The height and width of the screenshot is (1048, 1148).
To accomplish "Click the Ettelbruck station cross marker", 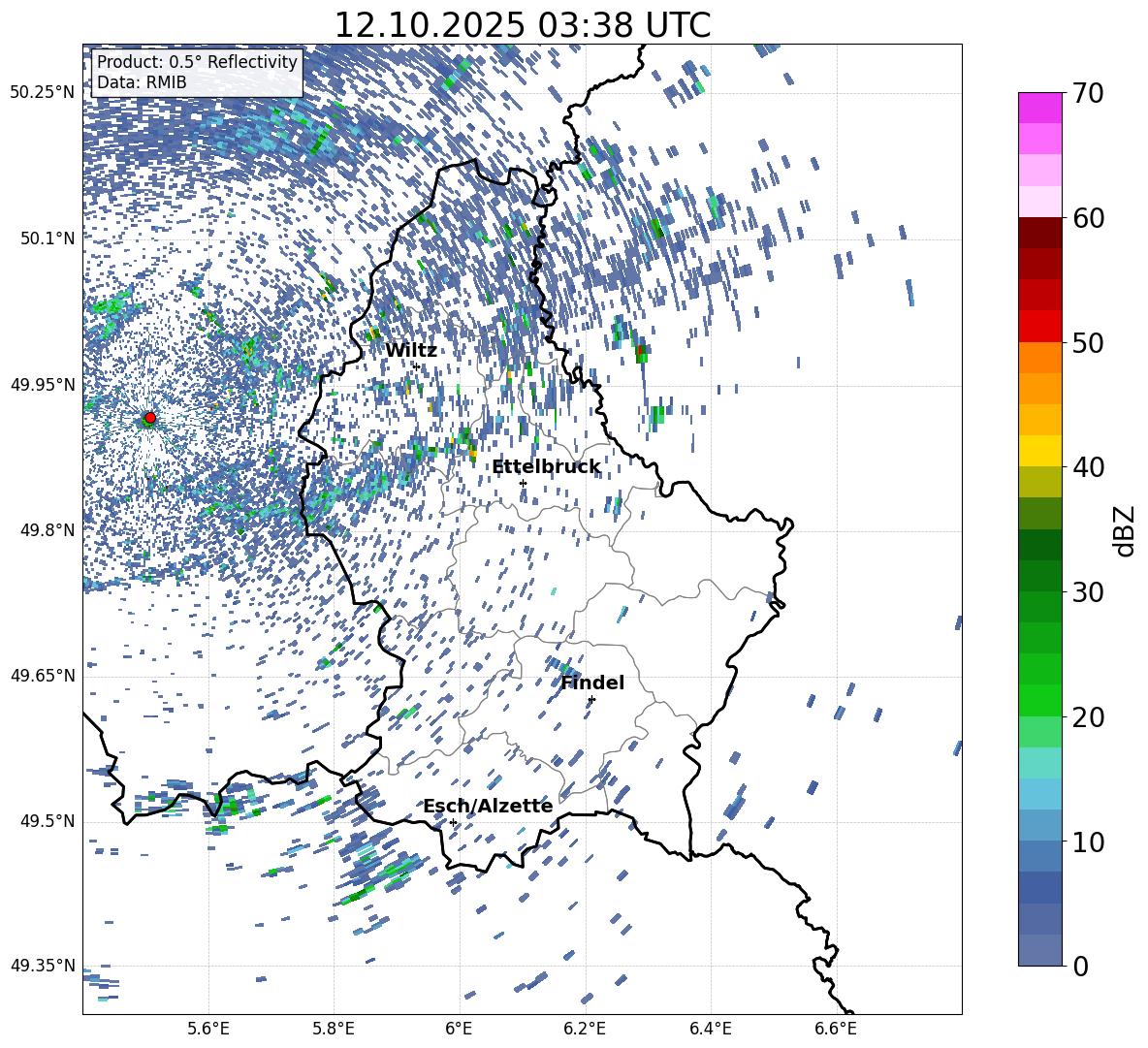I will (x=523, y=483).
